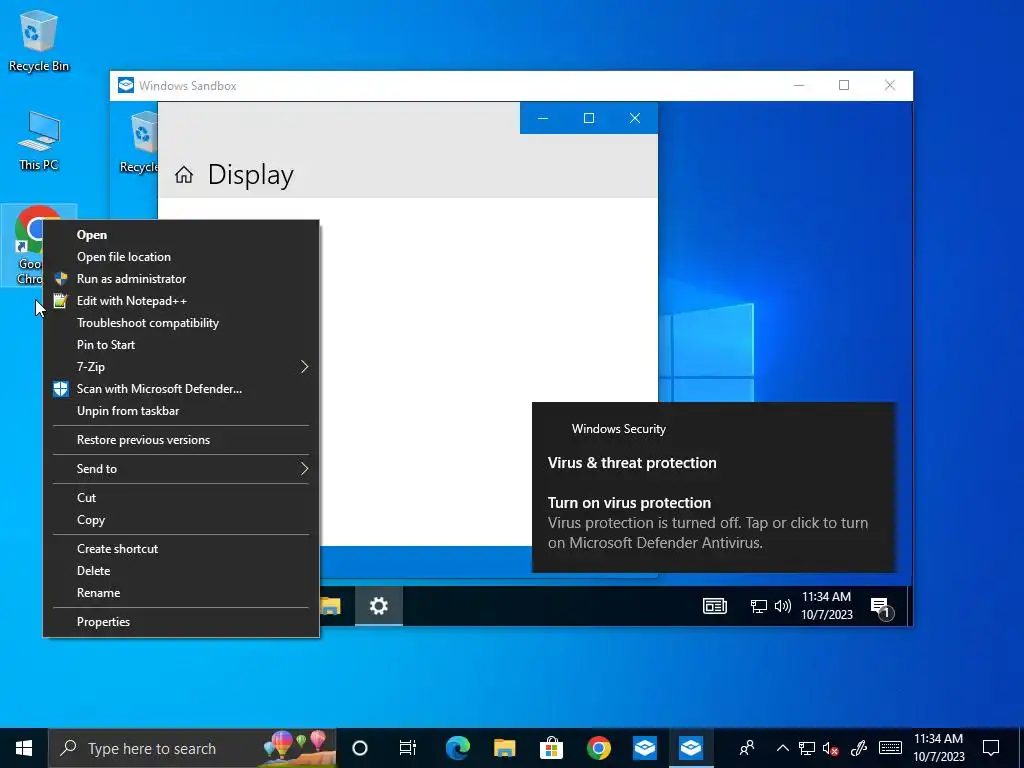
Task: Click Troubleshoot compatibility
Action: click(181, 323)
